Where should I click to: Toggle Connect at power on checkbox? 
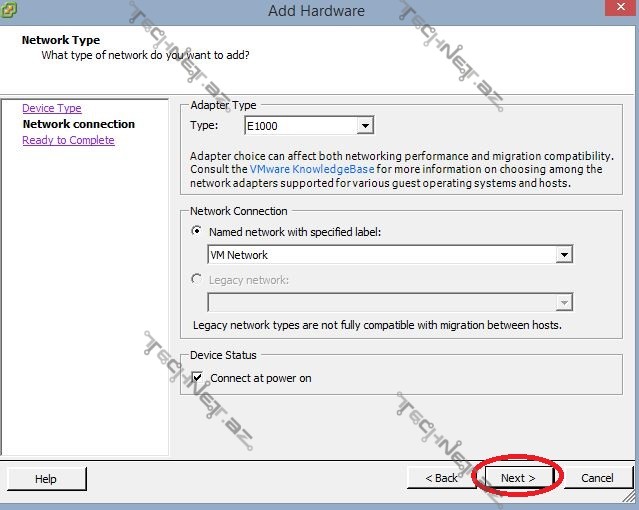point(196,378)
